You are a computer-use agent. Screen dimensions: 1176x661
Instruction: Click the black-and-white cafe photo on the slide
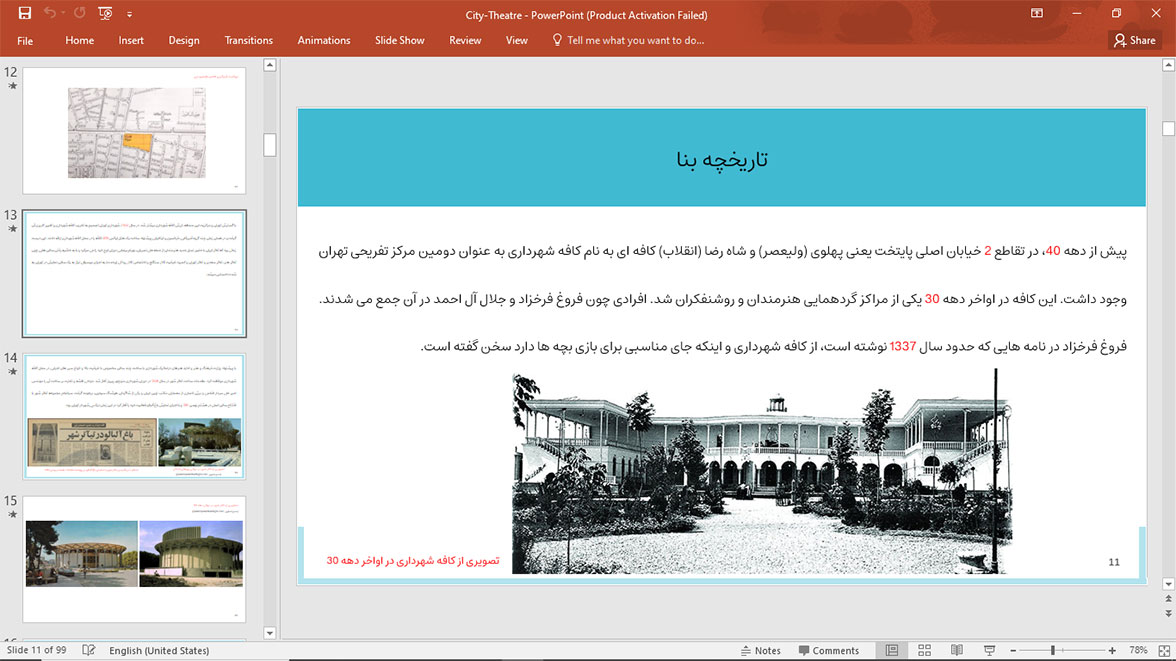pyautogui.click(x=762, y=472)
